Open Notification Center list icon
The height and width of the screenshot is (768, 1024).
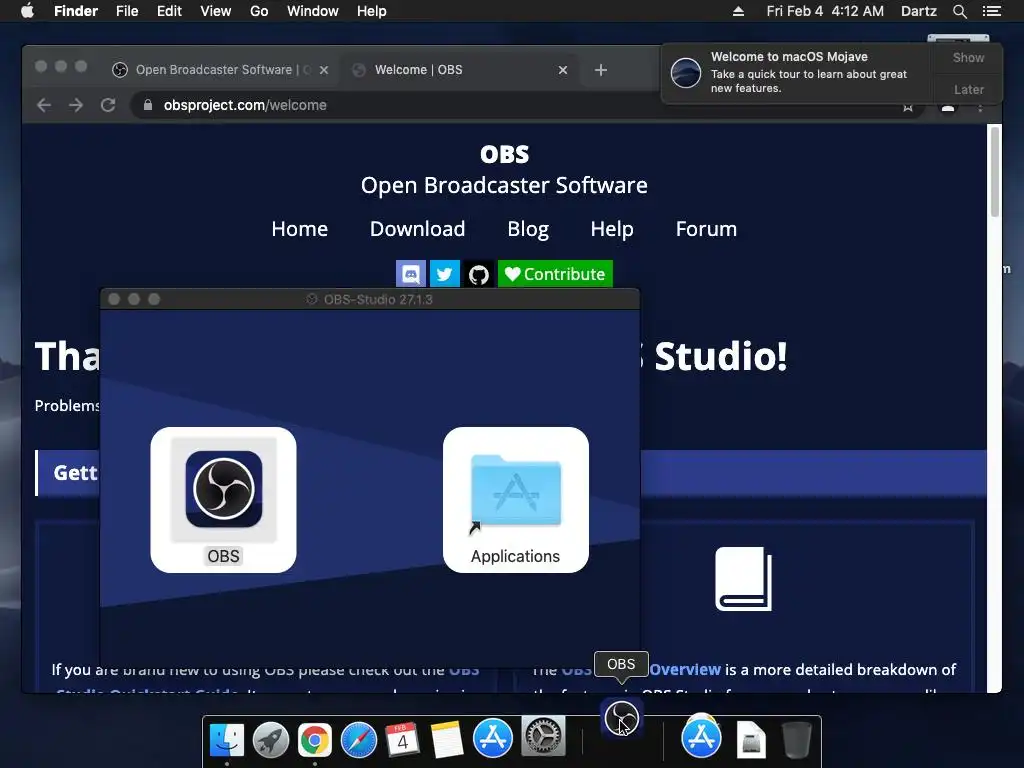[x=991, y=11]
